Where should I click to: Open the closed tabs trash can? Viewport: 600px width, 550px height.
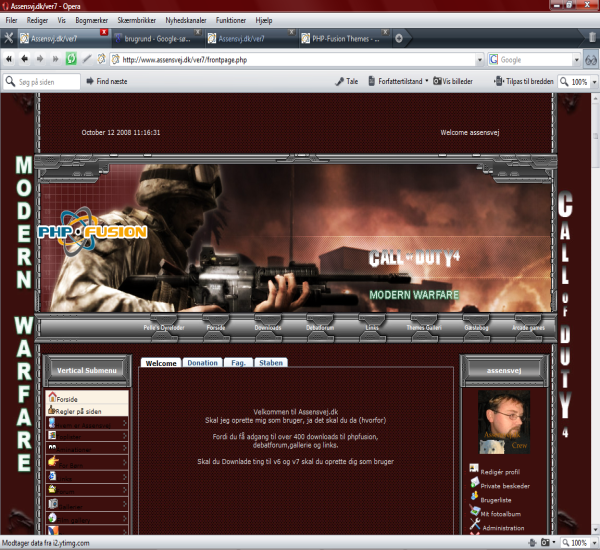pos(592,38)
